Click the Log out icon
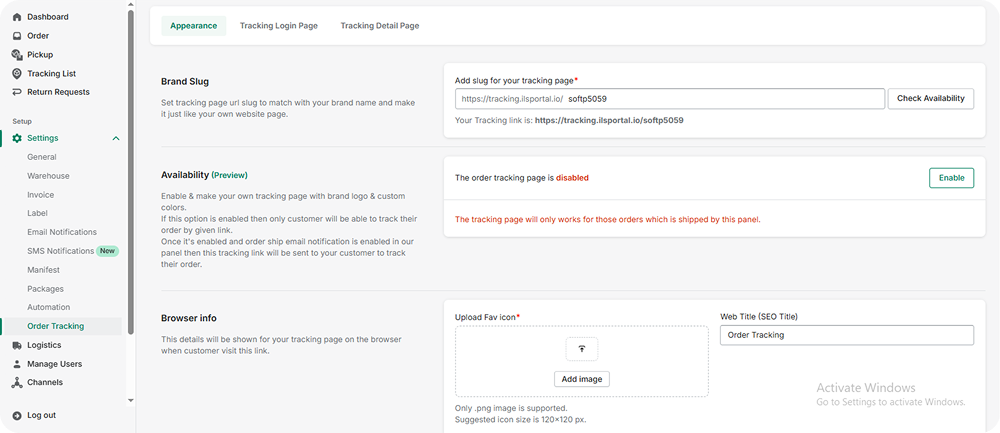 click(17, 415)
